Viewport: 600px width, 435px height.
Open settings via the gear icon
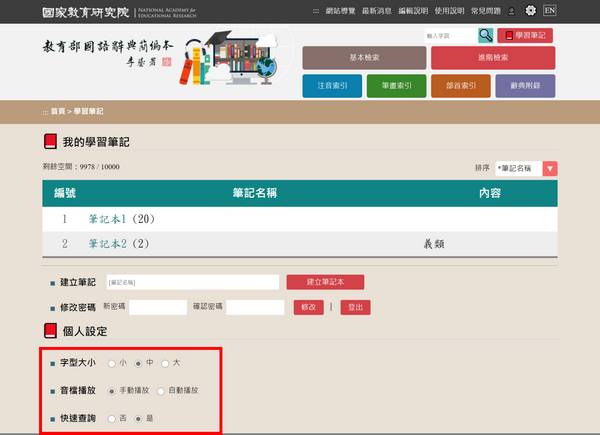[530, 10]
